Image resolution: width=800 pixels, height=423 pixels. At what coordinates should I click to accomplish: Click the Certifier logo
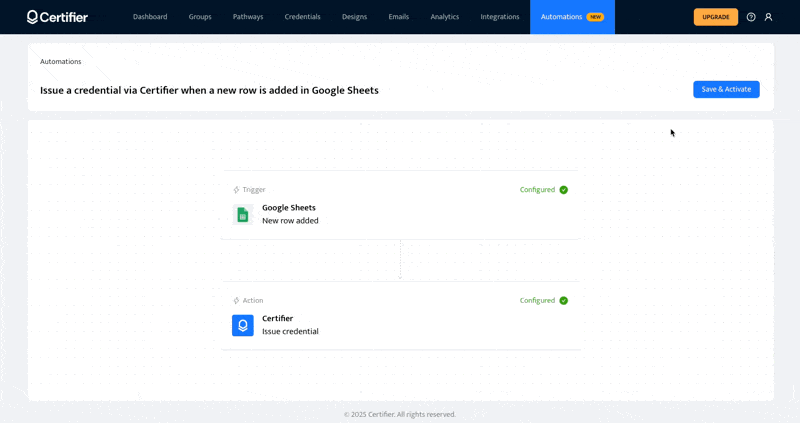point(57,17)
